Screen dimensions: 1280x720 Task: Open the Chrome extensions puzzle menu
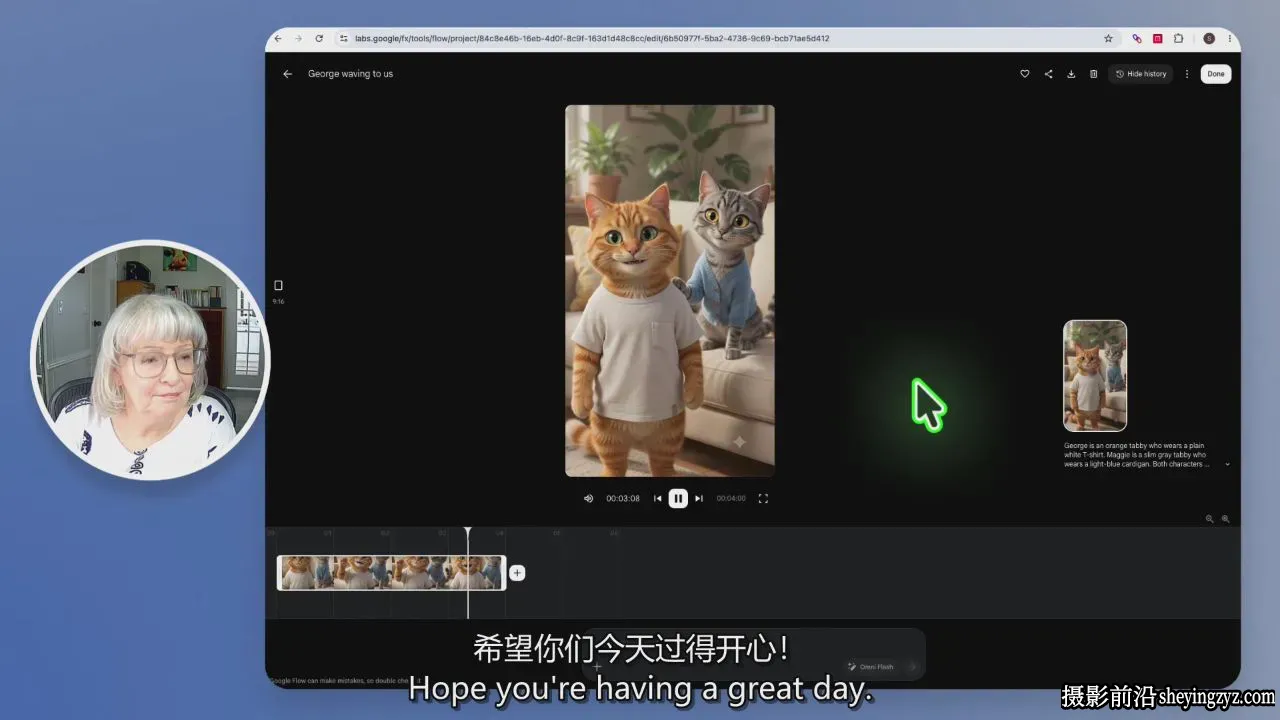click(x=1178, y=39)
